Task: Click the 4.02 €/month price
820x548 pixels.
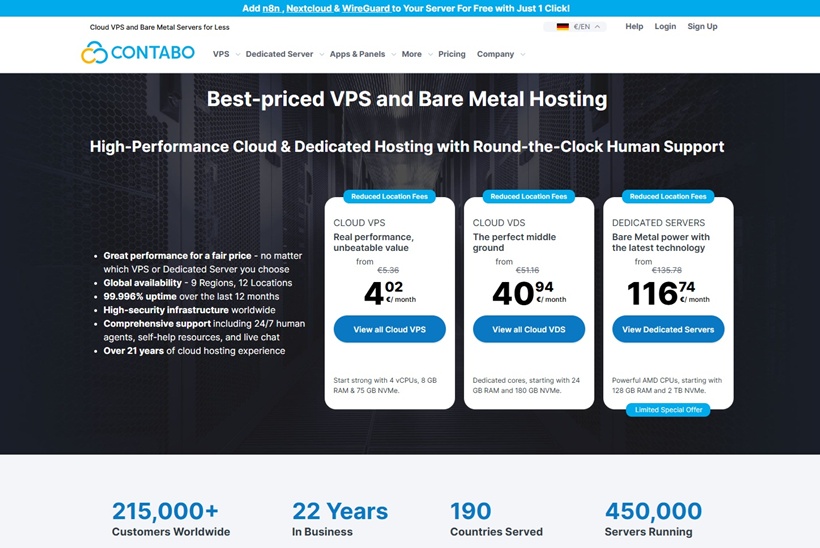Action: click(390, 293)
